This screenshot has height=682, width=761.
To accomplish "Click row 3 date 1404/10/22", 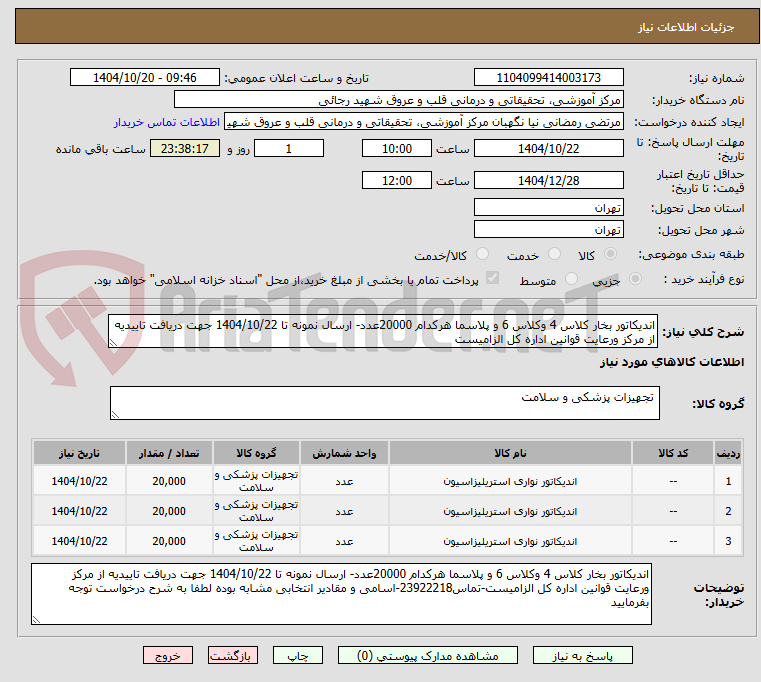I will click(79, 541).
